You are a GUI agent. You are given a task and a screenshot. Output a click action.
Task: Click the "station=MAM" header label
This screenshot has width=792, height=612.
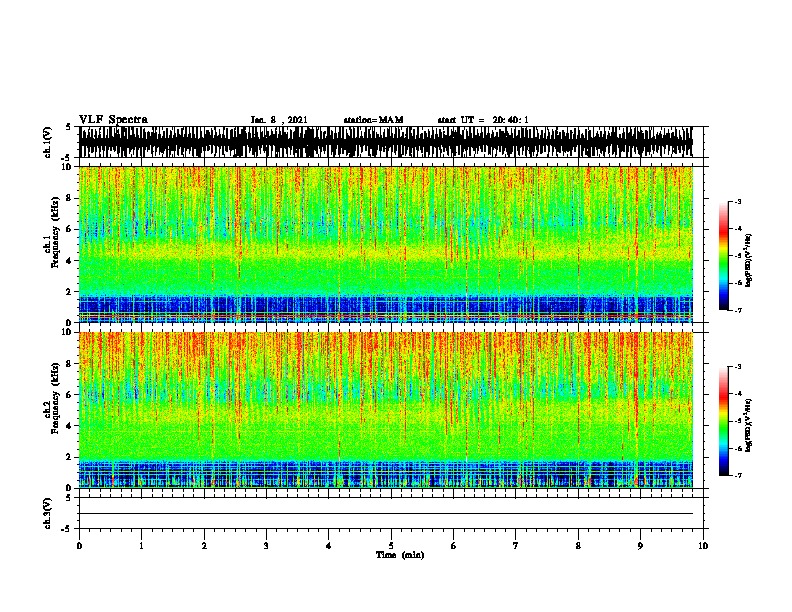[374, 120]
